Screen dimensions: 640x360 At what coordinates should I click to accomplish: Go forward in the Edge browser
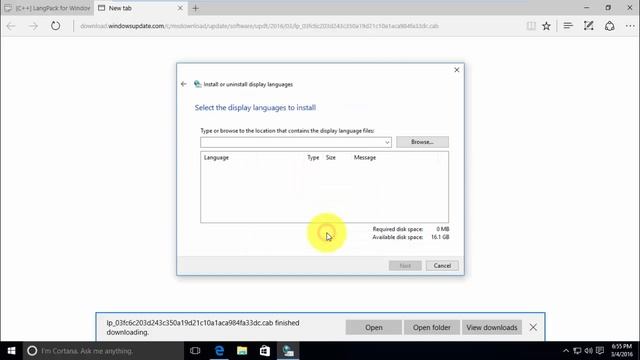point(33,26)
